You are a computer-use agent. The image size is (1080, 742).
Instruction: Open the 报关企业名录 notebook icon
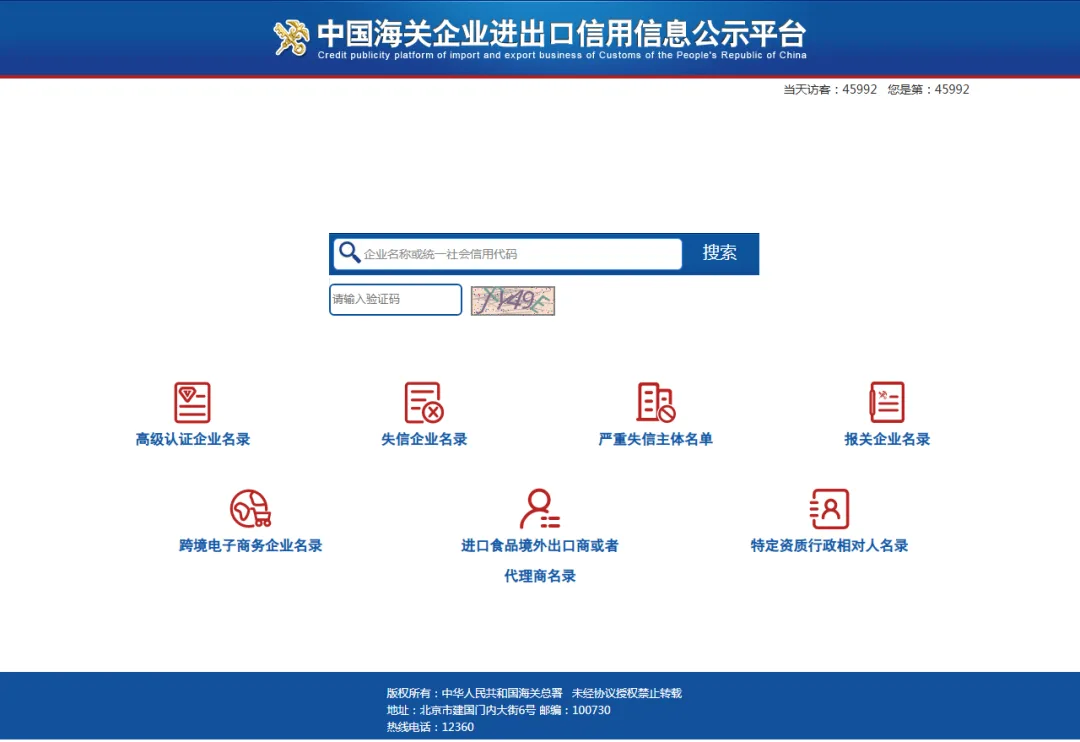(x=887, y=402)
